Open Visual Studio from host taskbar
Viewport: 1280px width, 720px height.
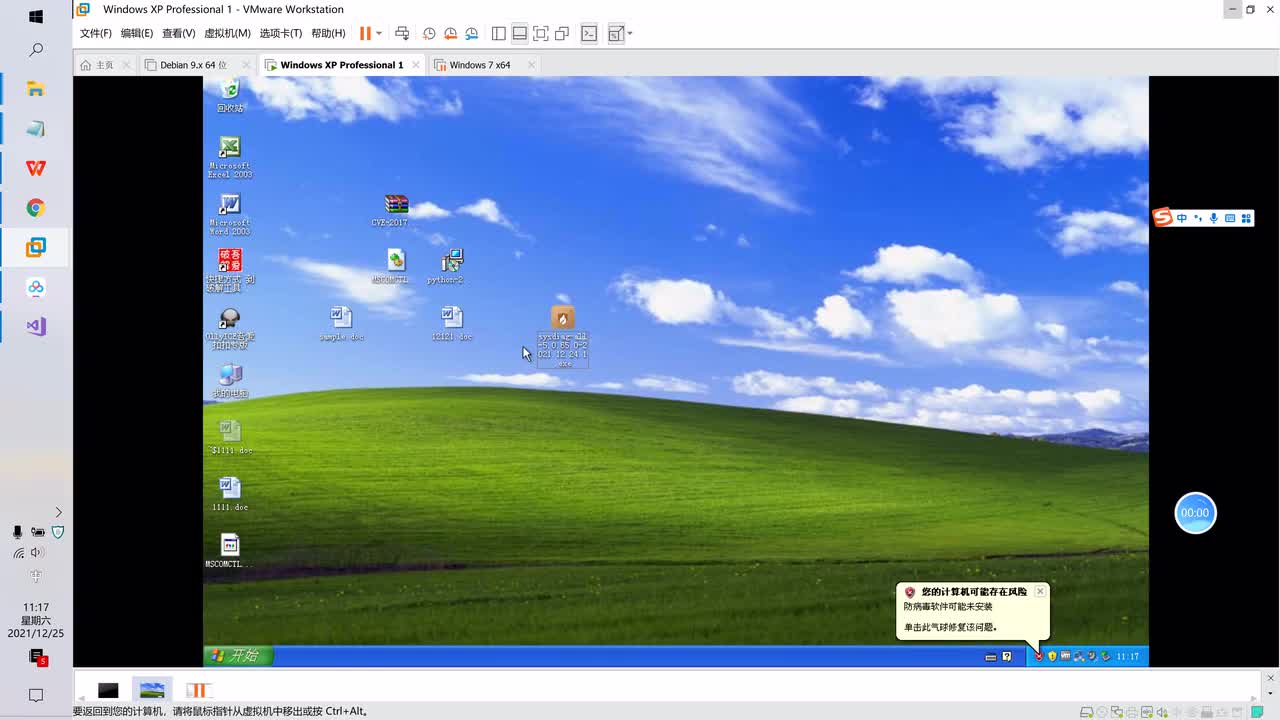click(36, 326)
